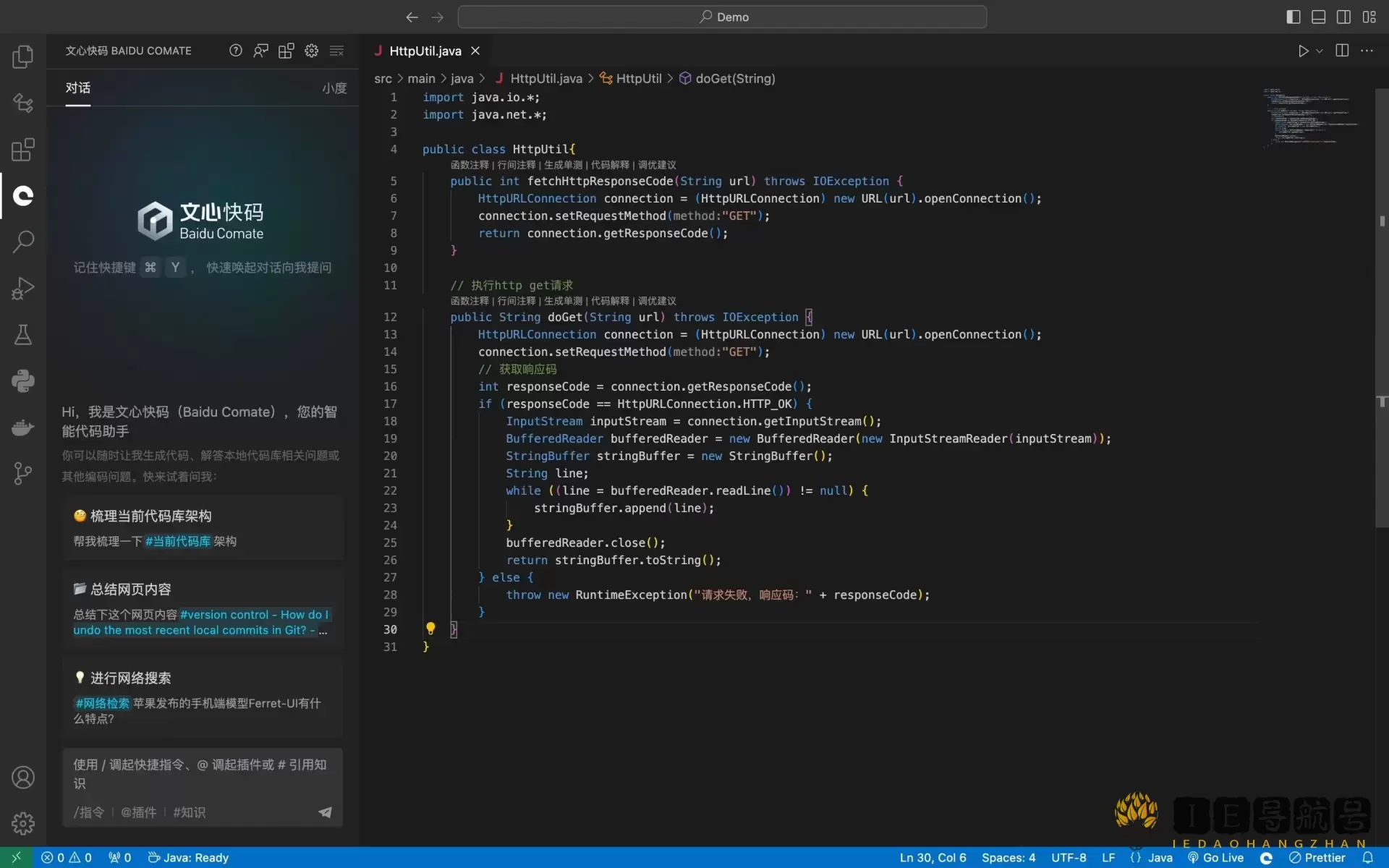Open the src breadcrumb dropdown
The image size is (1389, 868).
click(383, 78)
